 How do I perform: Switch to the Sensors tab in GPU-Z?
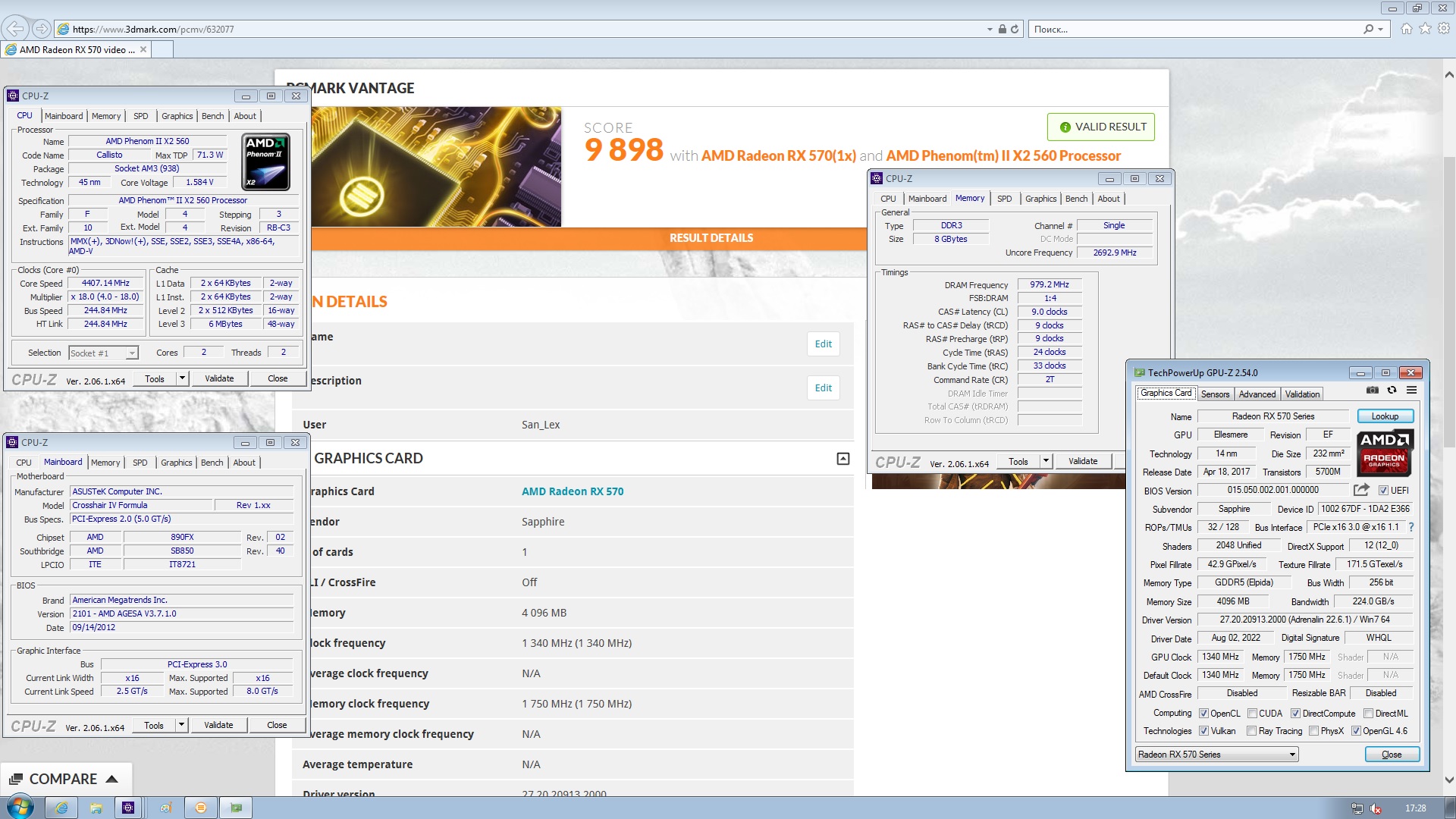pos(1215,394)
